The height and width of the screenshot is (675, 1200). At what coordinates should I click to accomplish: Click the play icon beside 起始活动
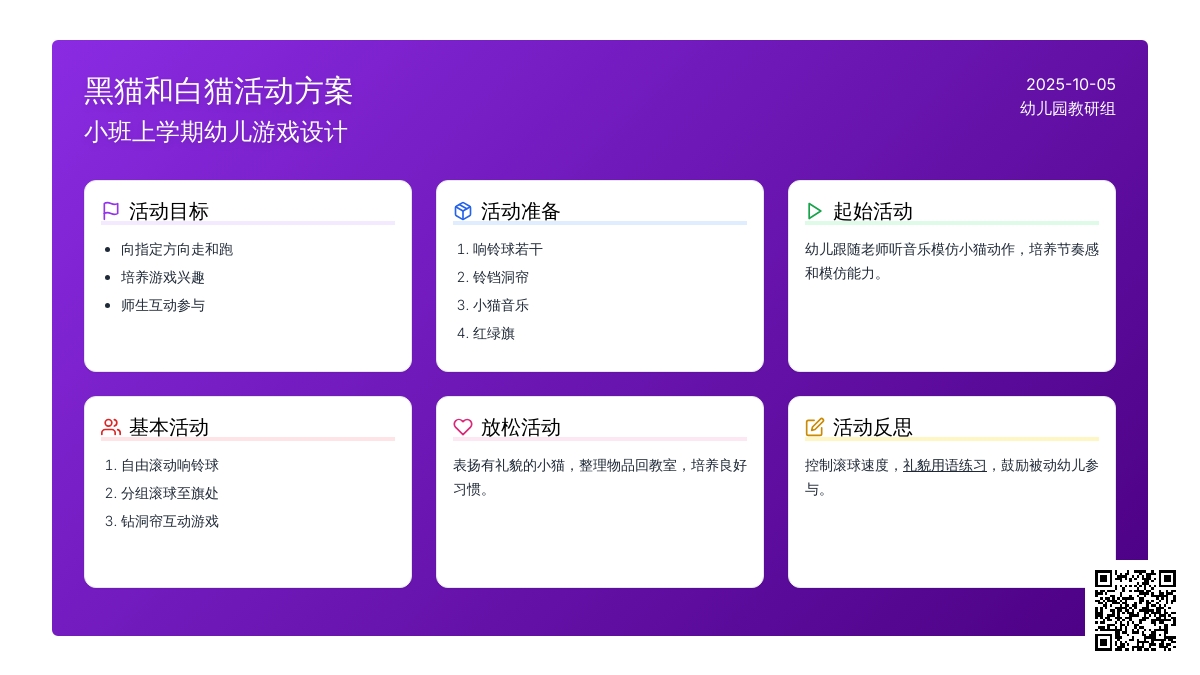click(x=815, y=211)
